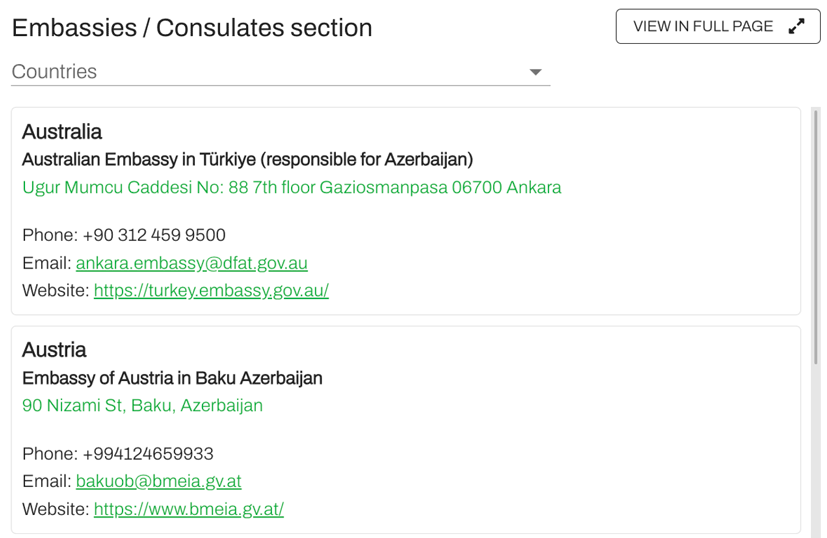Viewport: 827px width, 538px height.
Task: Click the Email label in the Austria card
Action: coord(46,481)
